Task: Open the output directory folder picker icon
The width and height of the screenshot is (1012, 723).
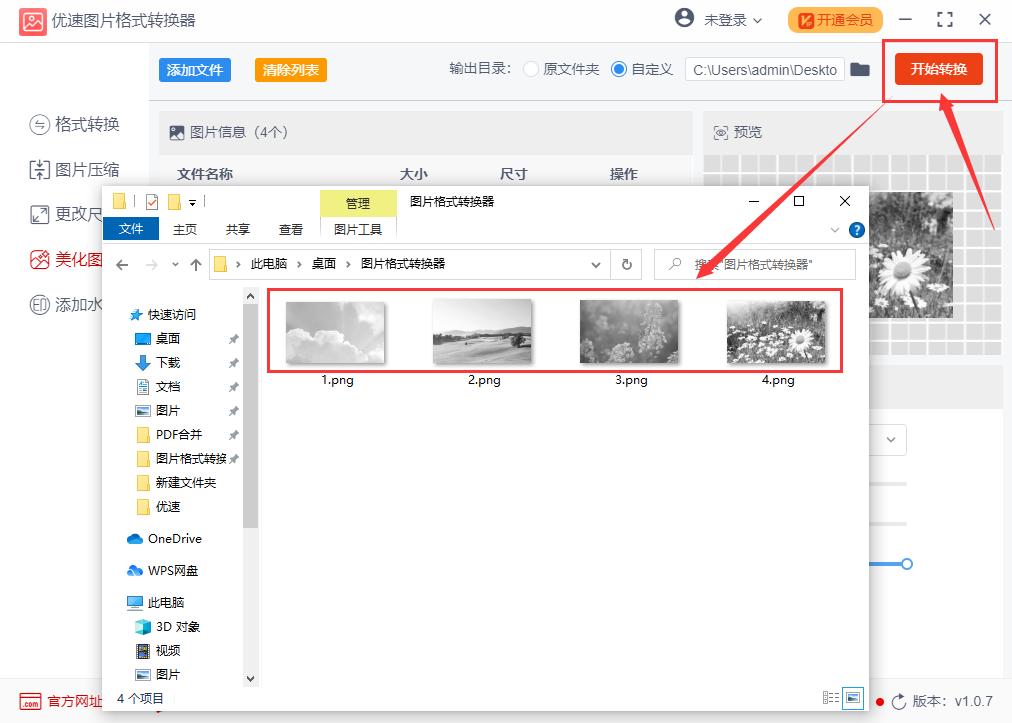Action: (862, 70)
